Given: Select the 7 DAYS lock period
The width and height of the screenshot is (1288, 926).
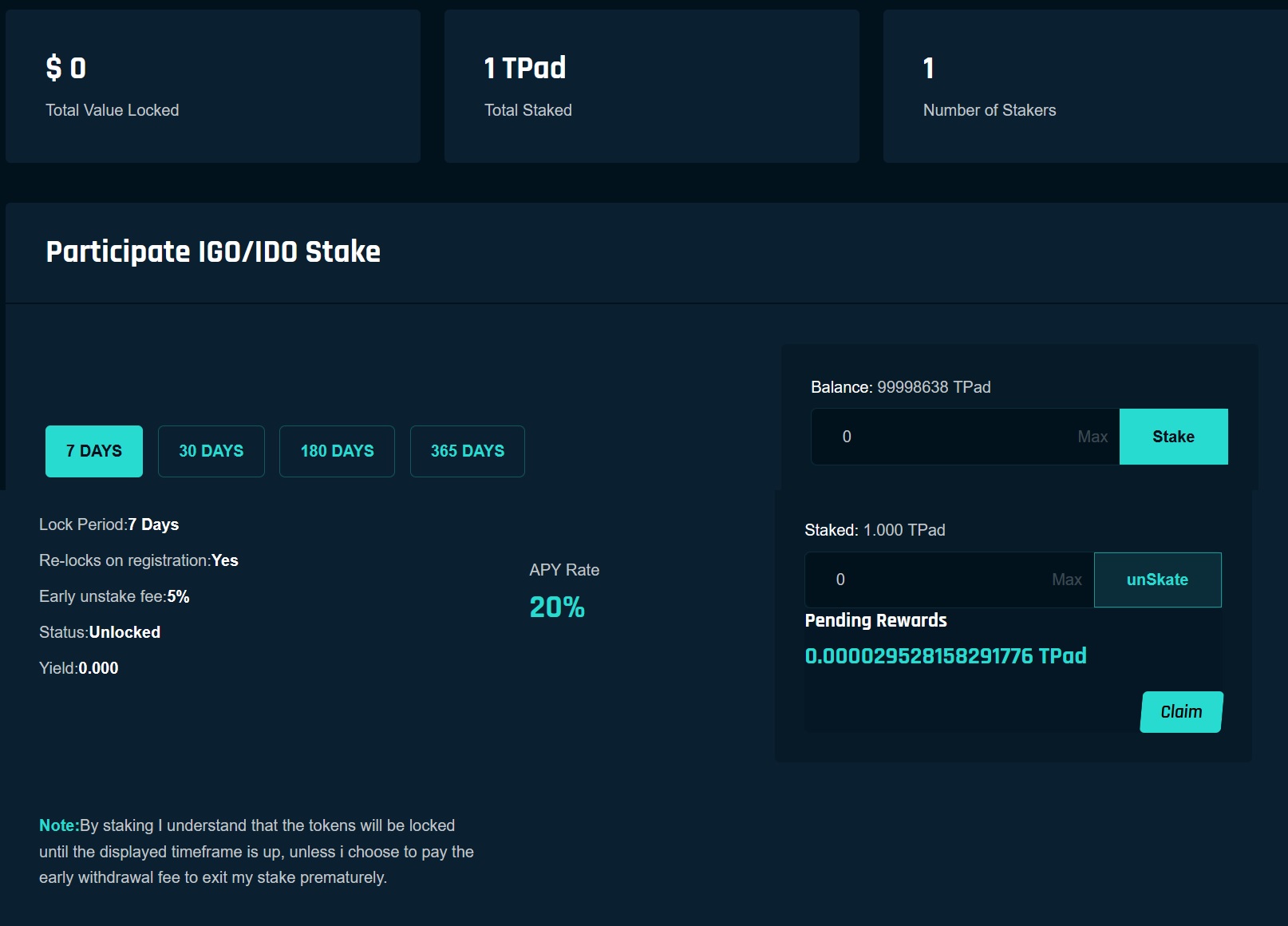Looking at the screenshot, I should pos(94,451).
